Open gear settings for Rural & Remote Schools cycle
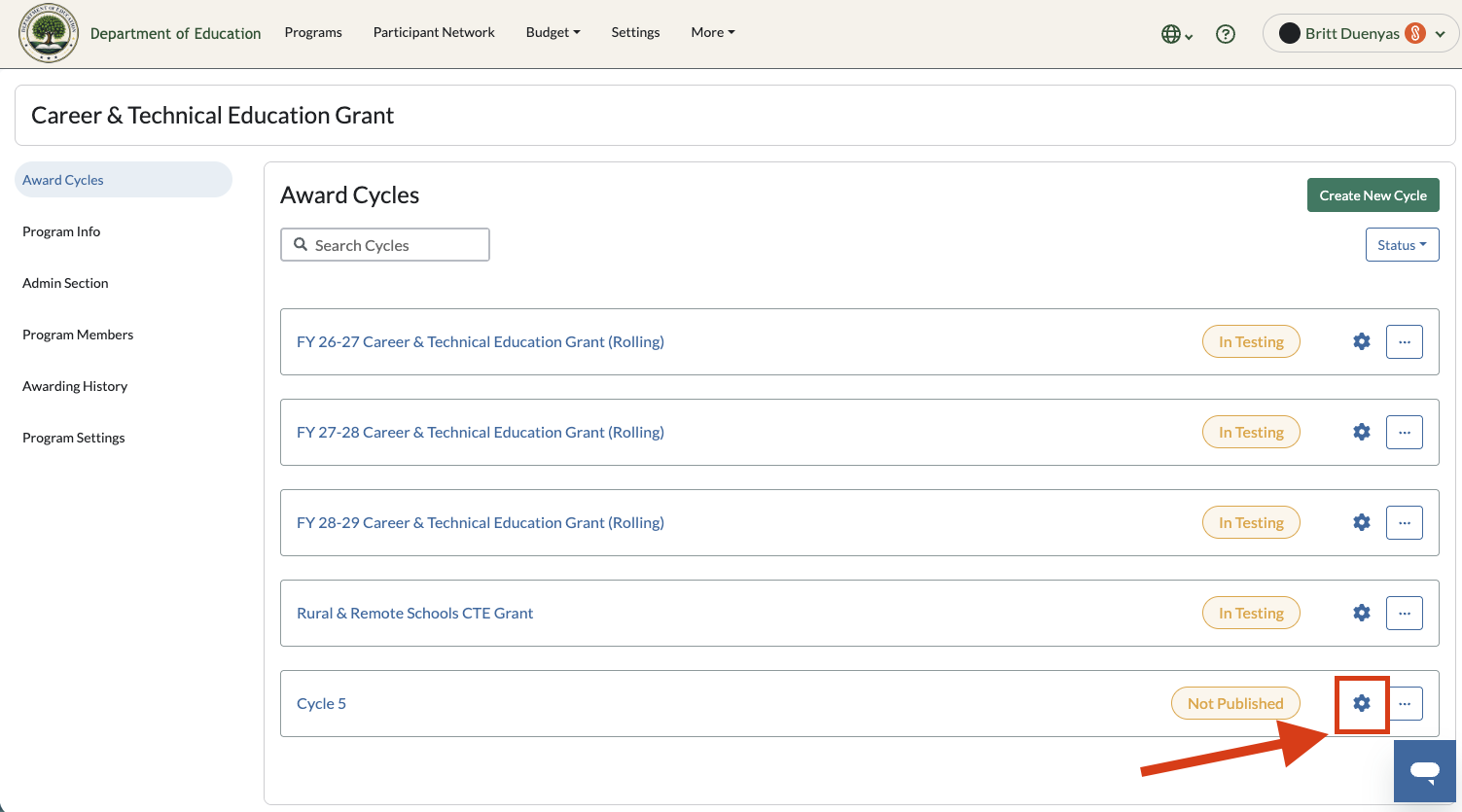The width and height of the screenshot is (1462, 812). 1362,613
